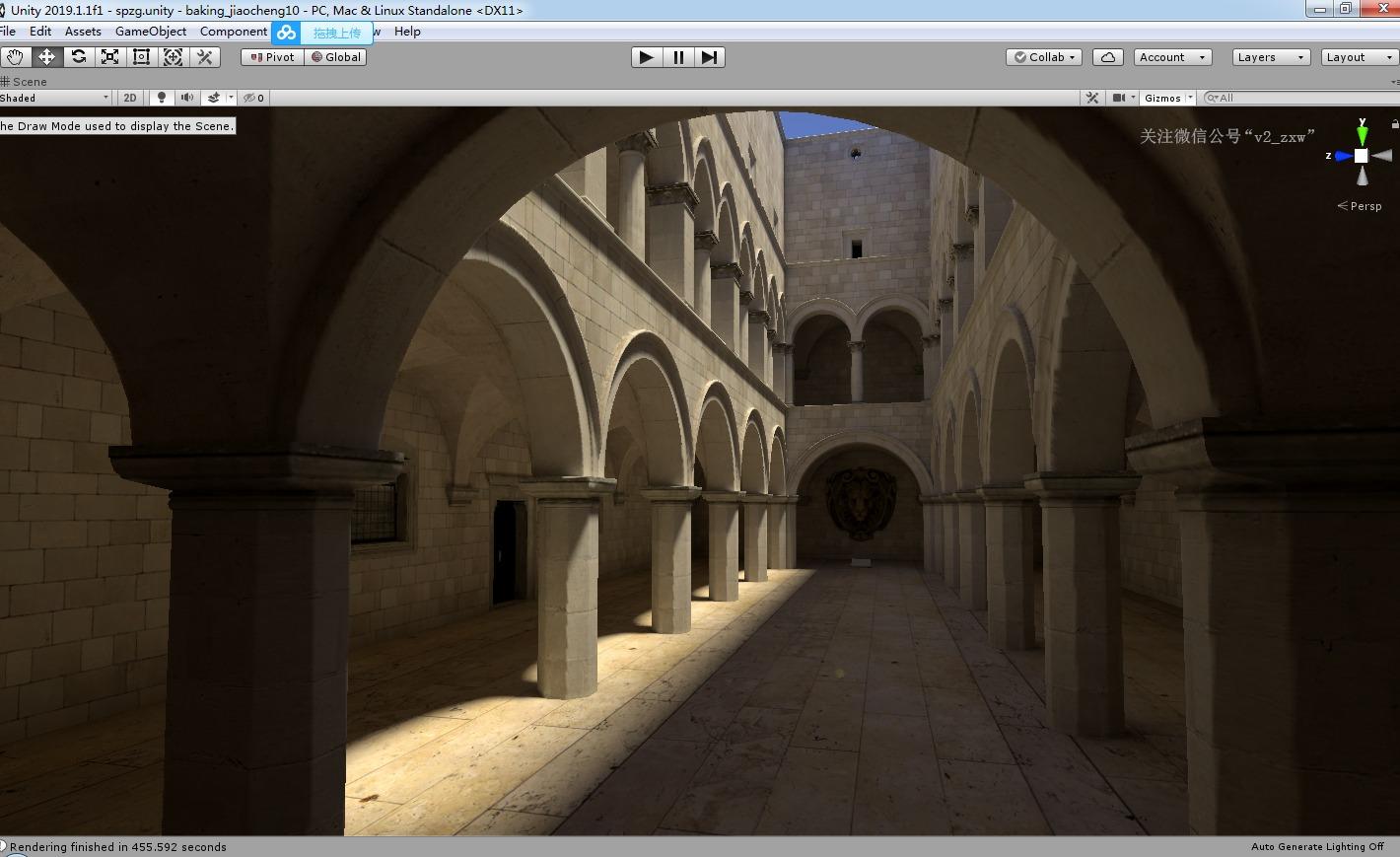Open the Edit menu
The height and width of the screenshot is (857, 1400).
40,32
